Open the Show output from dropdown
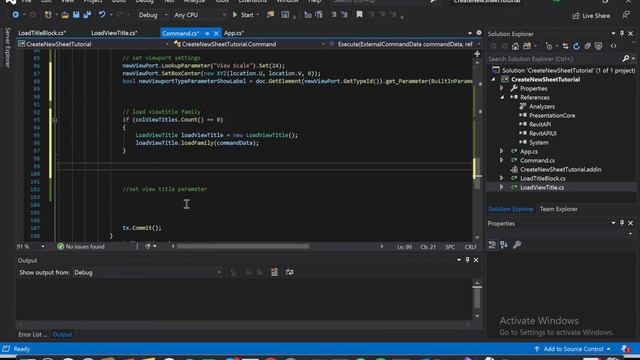The image size is (640, 360). coord(147,272)
